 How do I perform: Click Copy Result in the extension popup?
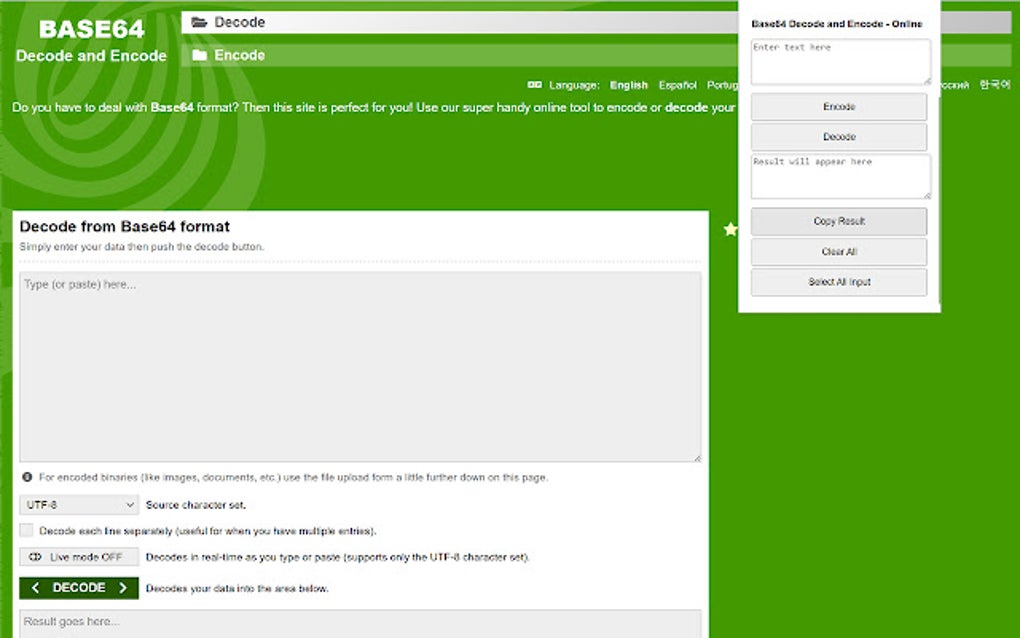pos(838,221)
